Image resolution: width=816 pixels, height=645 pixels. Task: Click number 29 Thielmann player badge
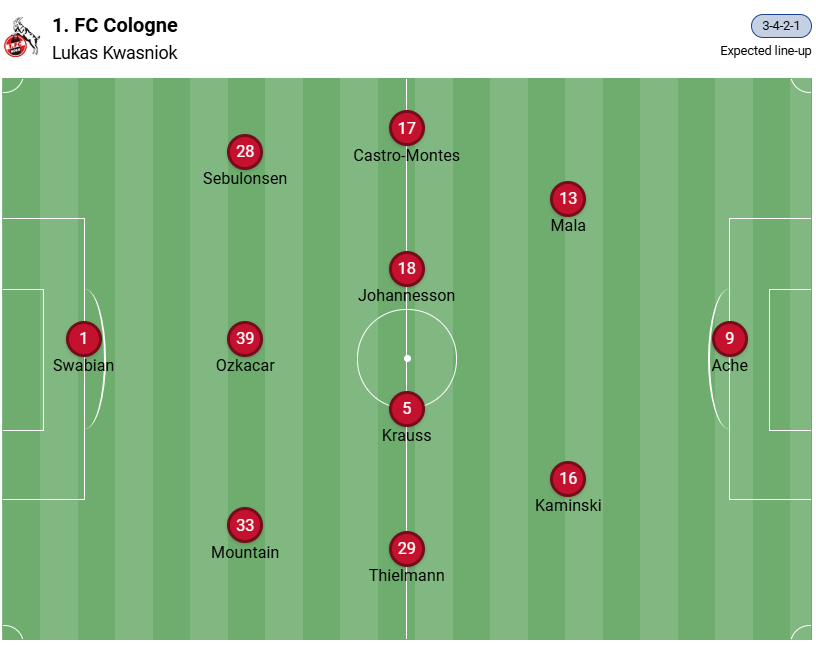(x=407, y=548)
